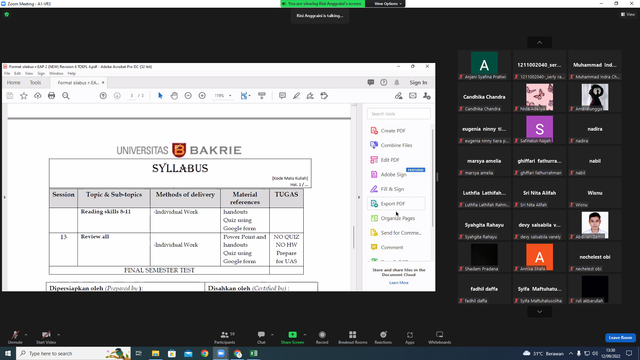
Task: Close the Format silabus document tab
Action: click(103, 82)
